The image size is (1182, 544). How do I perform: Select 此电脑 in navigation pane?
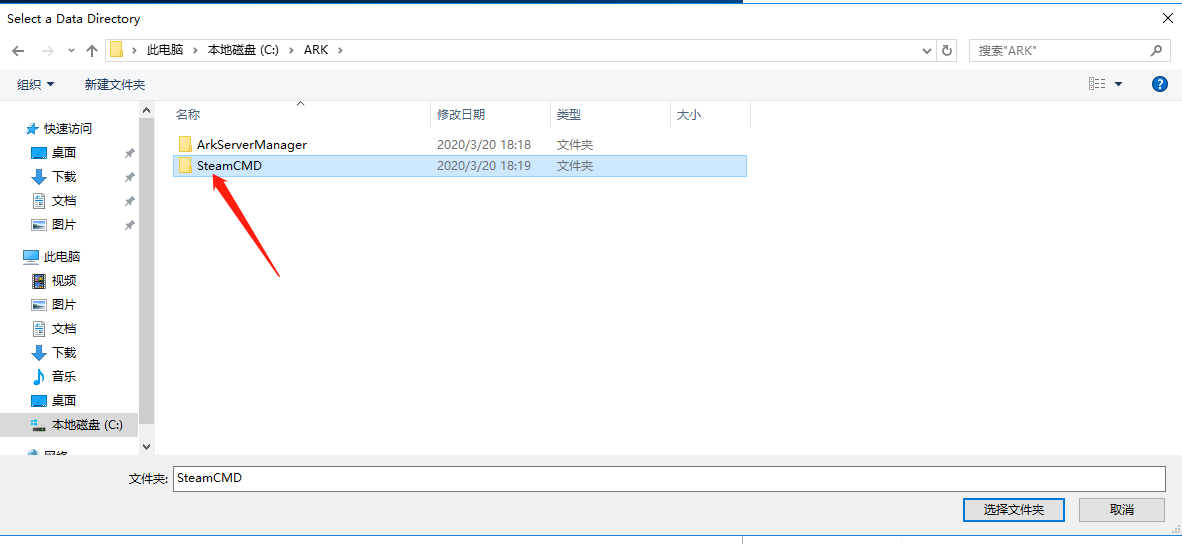click(62, 257)
